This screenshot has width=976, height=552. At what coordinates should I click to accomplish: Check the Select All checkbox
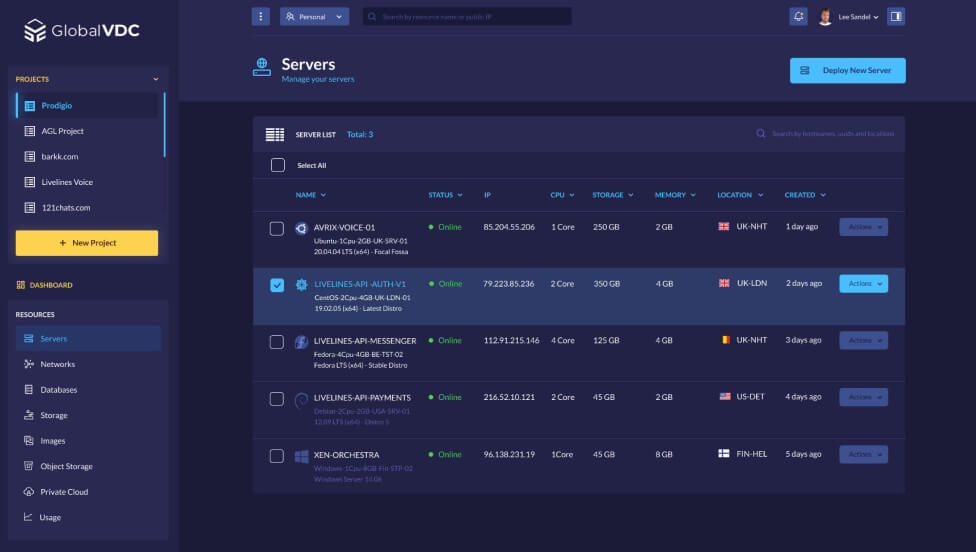coord(277,165)
